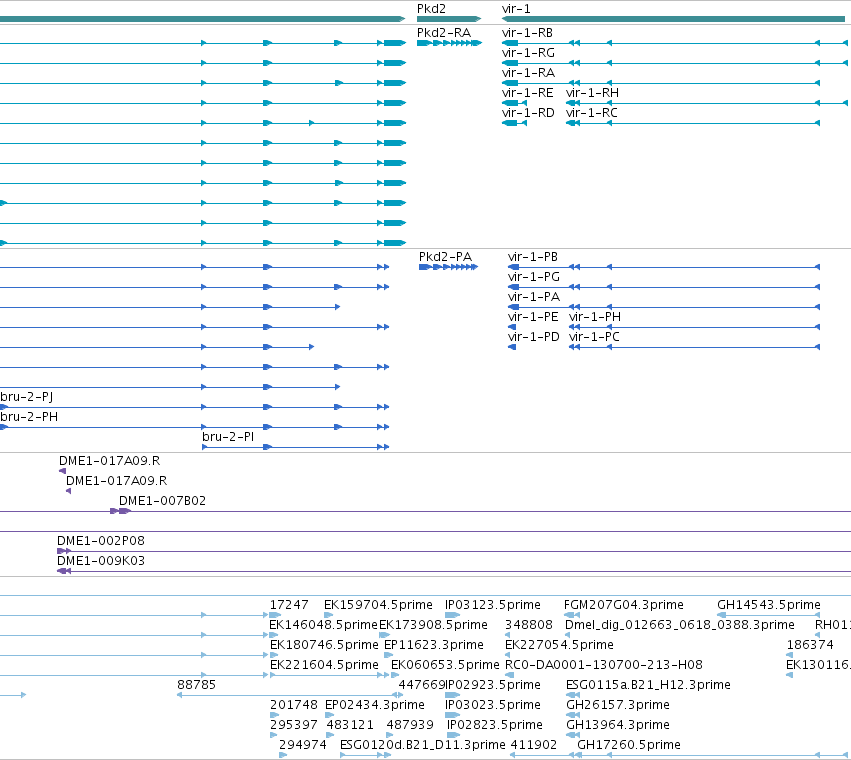The height and width of the screenshot is (760, 851).
Task: Select the FGM207G04.3prime label
Action: pos(624,605)
